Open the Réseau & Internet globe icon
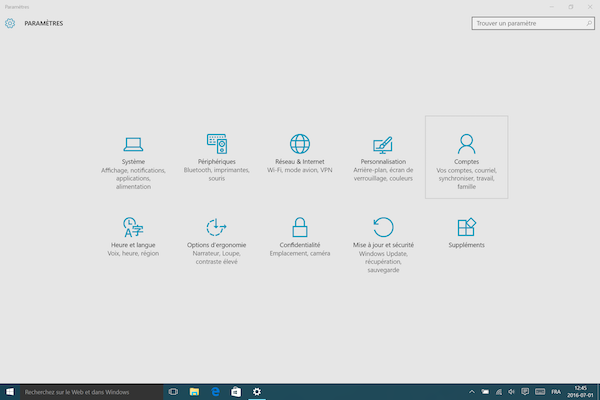Image resolution: width=600 pixels, height=400 pixels. pyautogui.click(x=300, y=144)
